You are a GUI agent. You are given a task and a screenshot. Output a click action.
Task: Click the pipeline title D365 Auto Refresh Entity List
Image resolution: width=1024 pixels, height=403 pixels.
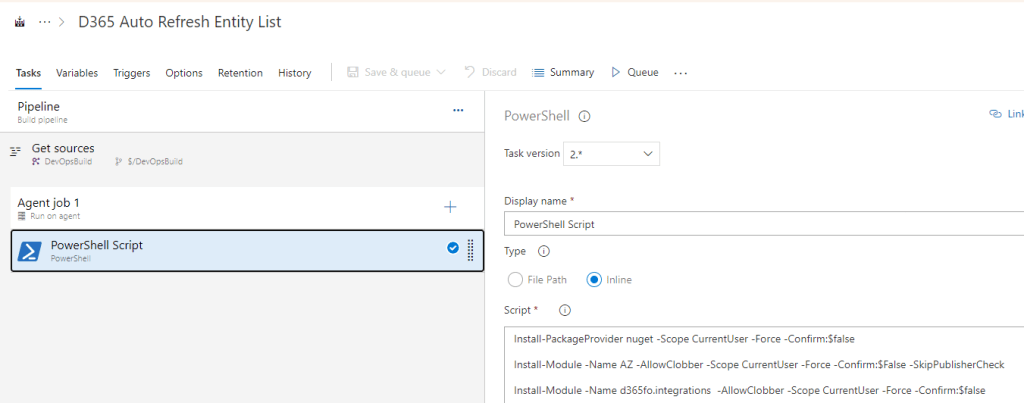pyautogui.click(x=180, y=22)
